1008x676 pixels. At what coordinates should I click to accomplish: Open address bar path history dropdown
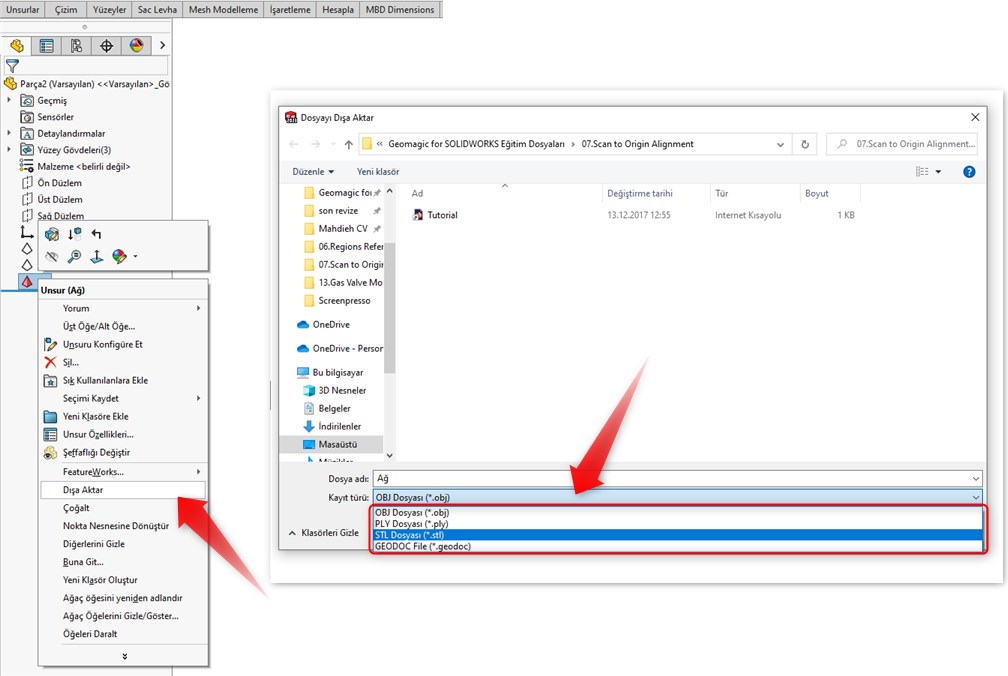[x=780, y=145]
